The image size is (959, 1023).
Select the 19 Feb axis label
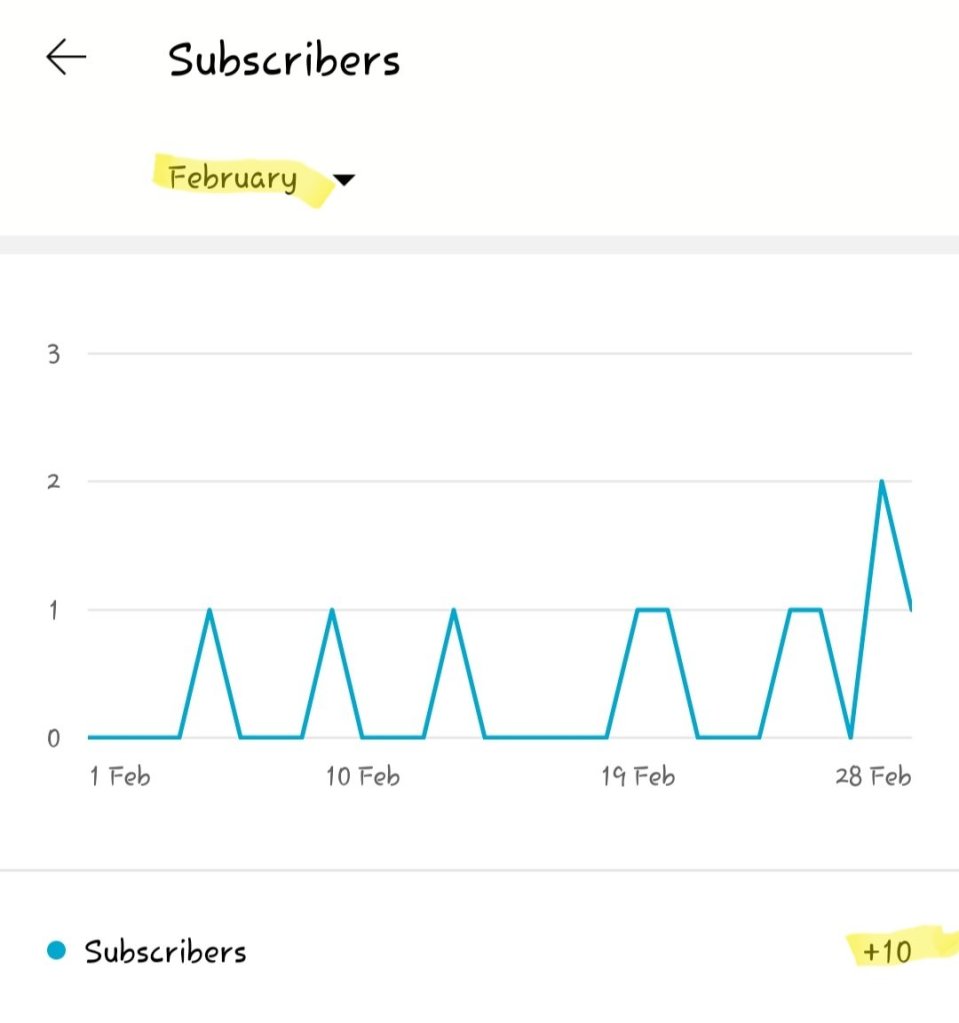click(637, 777)
